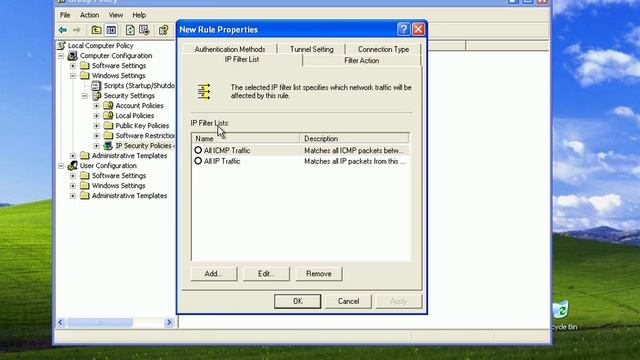Open the View menu
The image size is (640, 360).
pyautogui.click(x=116, y=15)
